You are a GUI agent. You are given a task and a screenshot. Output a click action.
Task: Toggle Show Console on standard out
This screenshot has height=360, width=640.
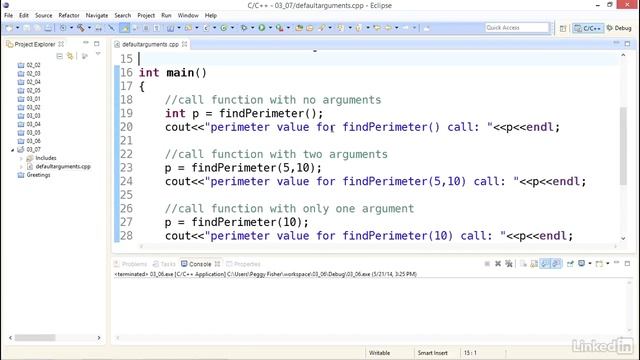click(545, 264)
